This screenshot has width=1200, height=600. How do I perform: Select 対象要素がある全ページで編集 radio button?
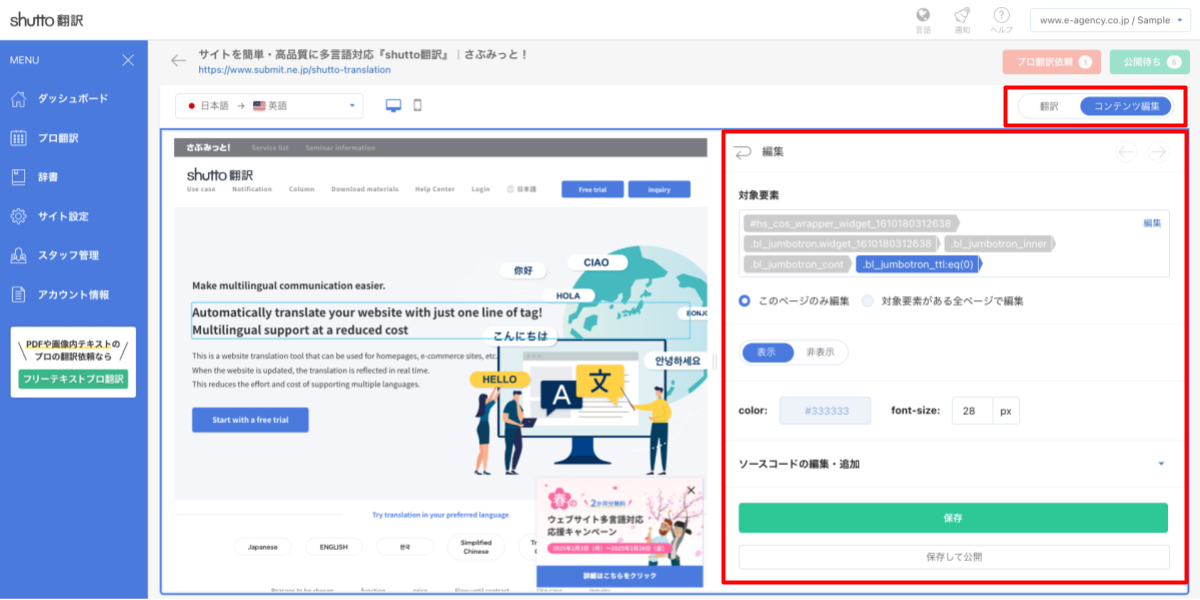(867, 300)
